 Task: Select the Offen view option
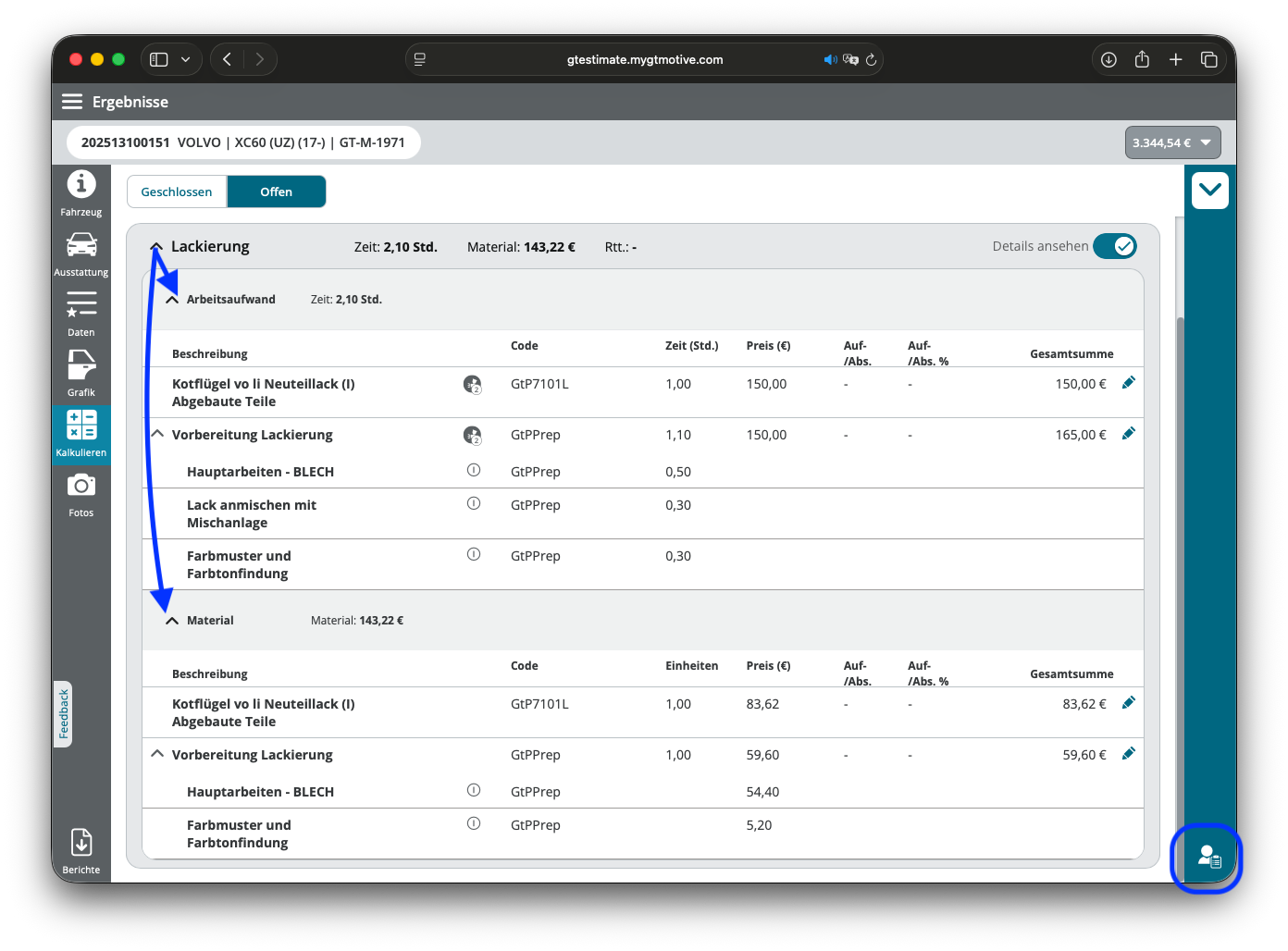coord(276,191)
